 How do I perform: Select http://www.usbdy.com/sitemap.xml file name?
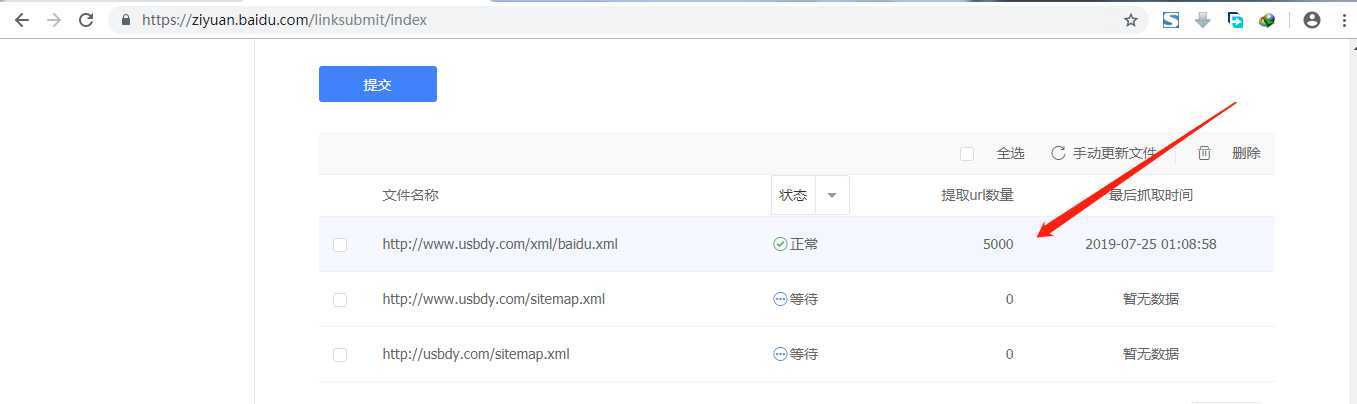pos(493,299)
